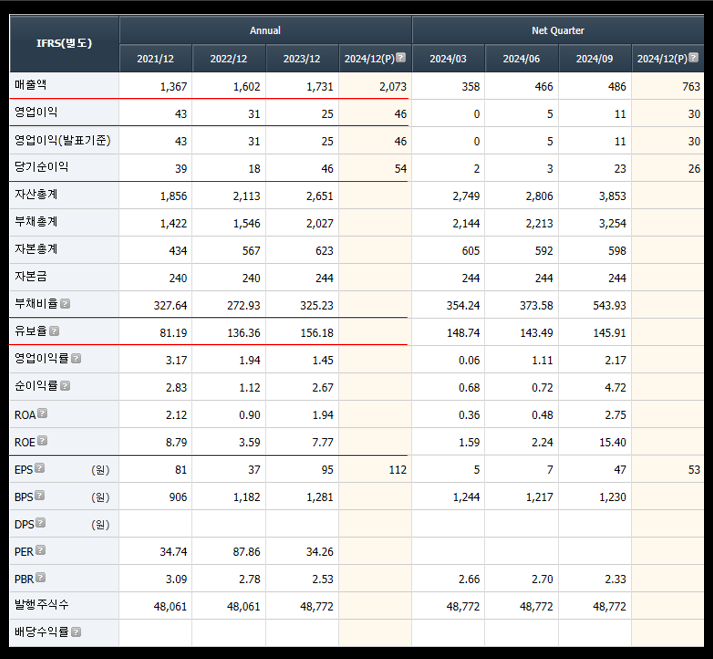Click the 2022/12 column header
The height and width of the screenshot is (659, 713).
[229, 59]
